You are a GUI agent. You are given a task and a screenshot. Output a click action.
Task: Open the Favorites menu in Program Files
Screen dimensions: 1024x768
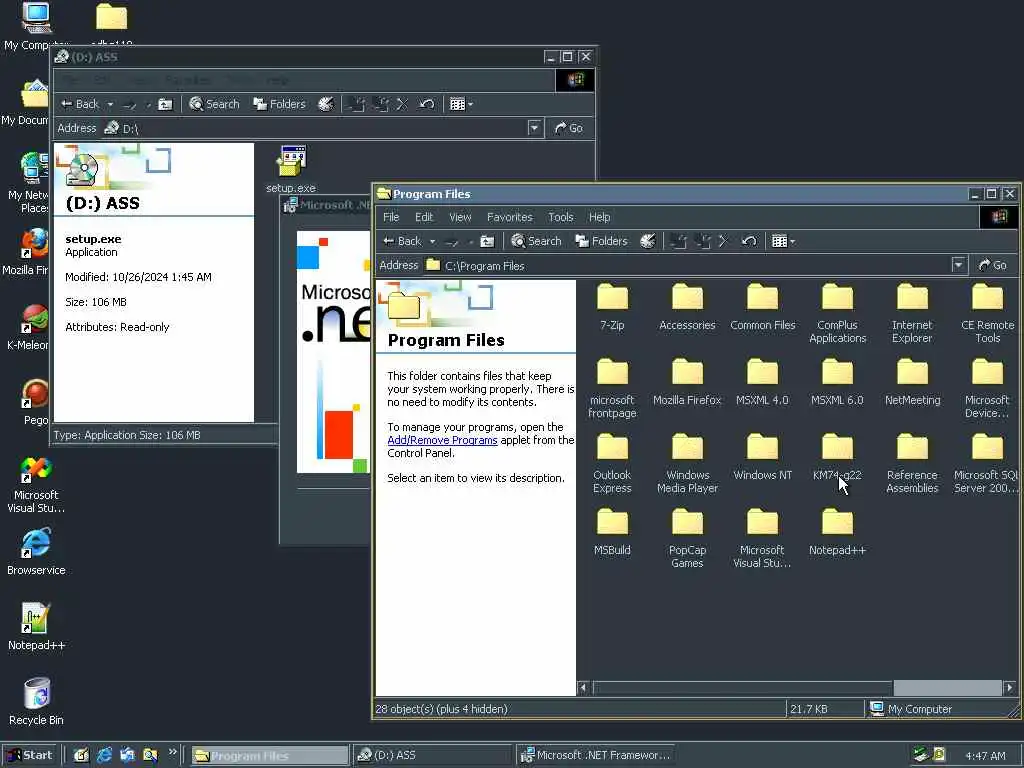(509, 217)
